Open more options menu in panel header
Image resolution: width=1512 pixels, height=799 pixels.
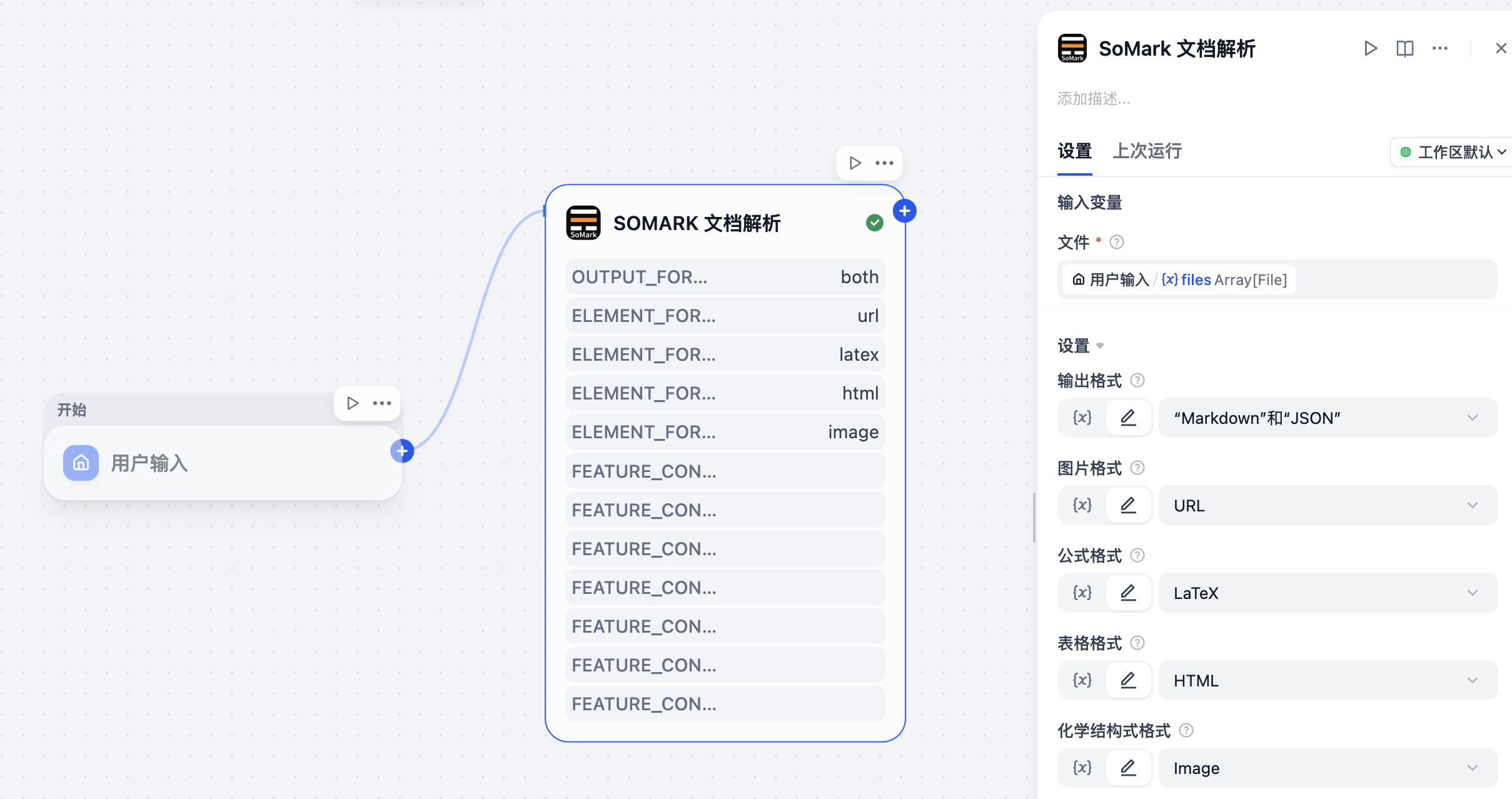1439,48
